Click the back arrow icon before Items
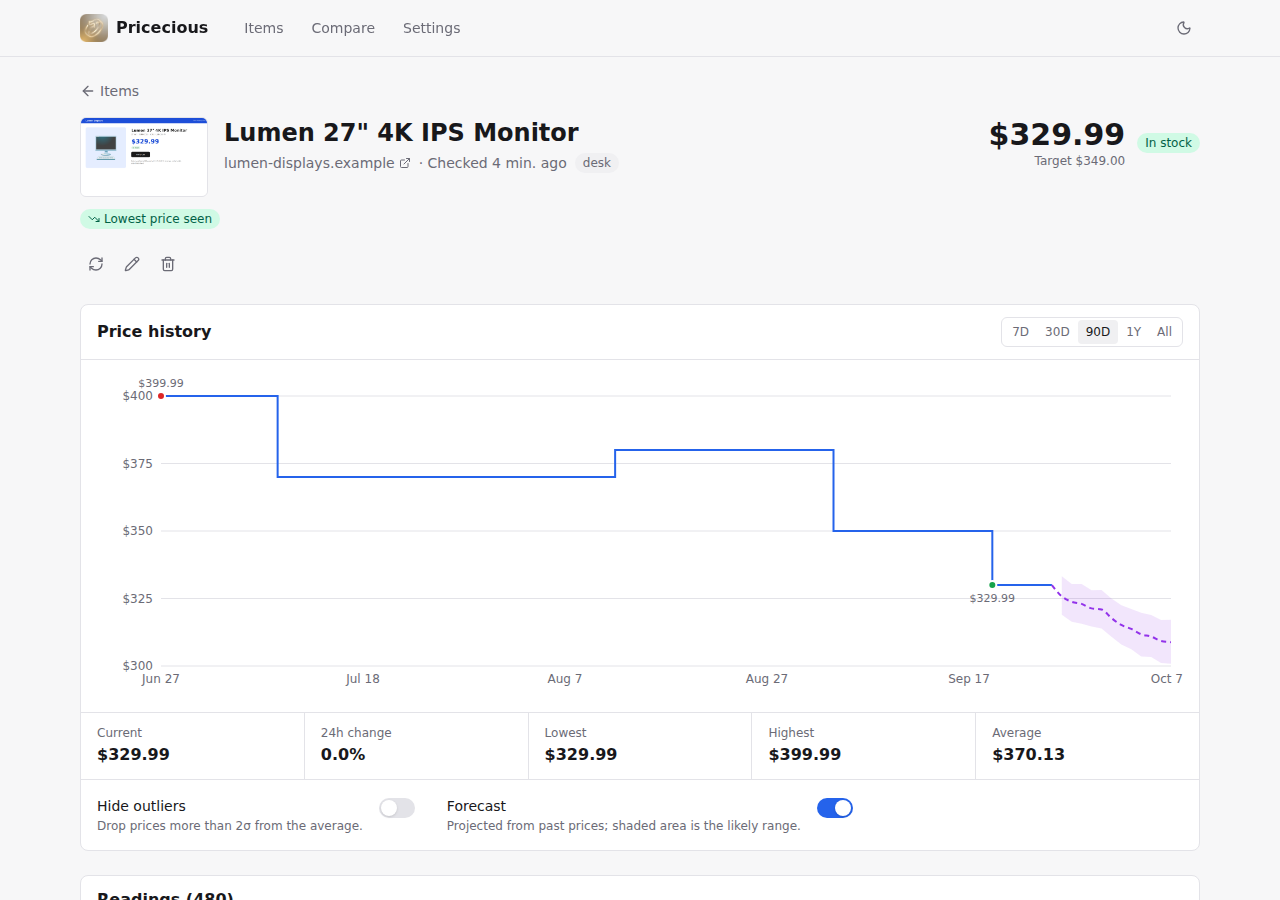 88,91
